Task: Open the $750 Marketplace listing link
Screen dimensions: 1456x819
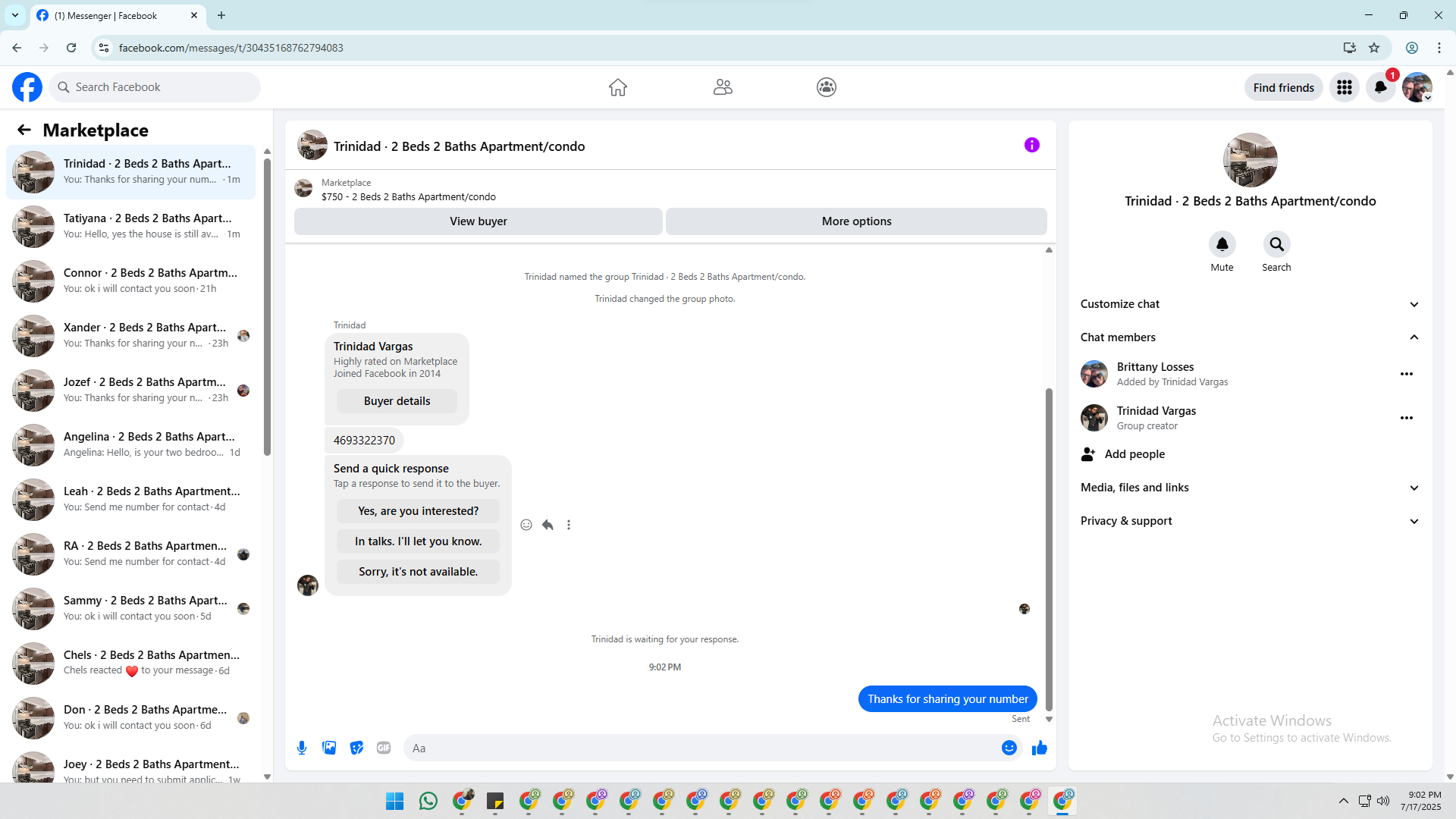Action: (x=408, y=197)
